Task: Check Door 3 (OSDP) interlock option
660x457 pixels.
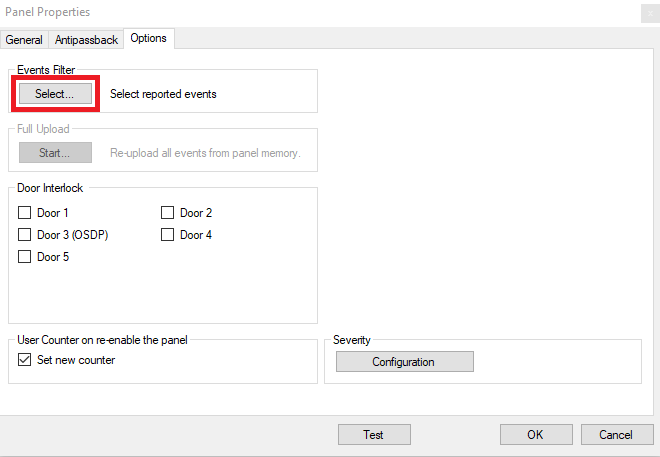Action: click(x=24, y=234)
